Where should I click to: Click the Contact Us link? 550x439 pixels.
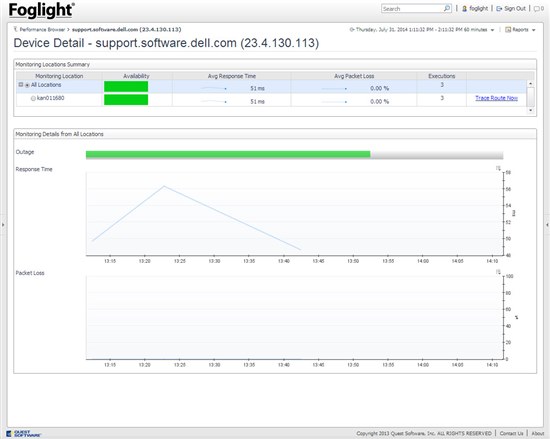pos(511,433)
